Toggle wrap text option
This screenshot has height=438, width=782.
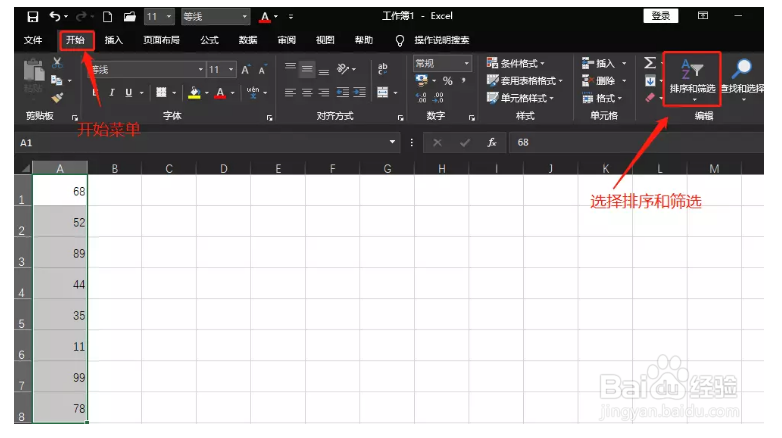pyautogui.click(x=383, y=69)
